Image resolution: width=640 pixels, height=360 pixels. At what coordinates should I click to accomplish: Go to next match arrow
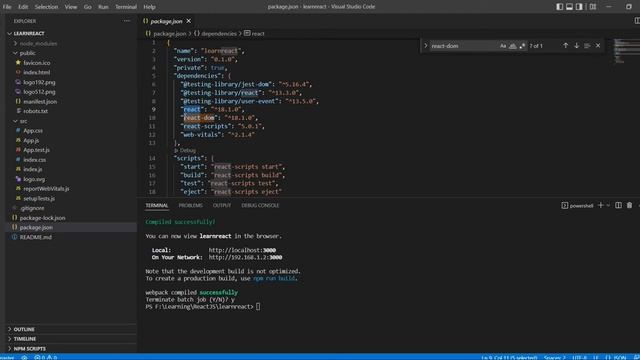click(x=576, y=46)
